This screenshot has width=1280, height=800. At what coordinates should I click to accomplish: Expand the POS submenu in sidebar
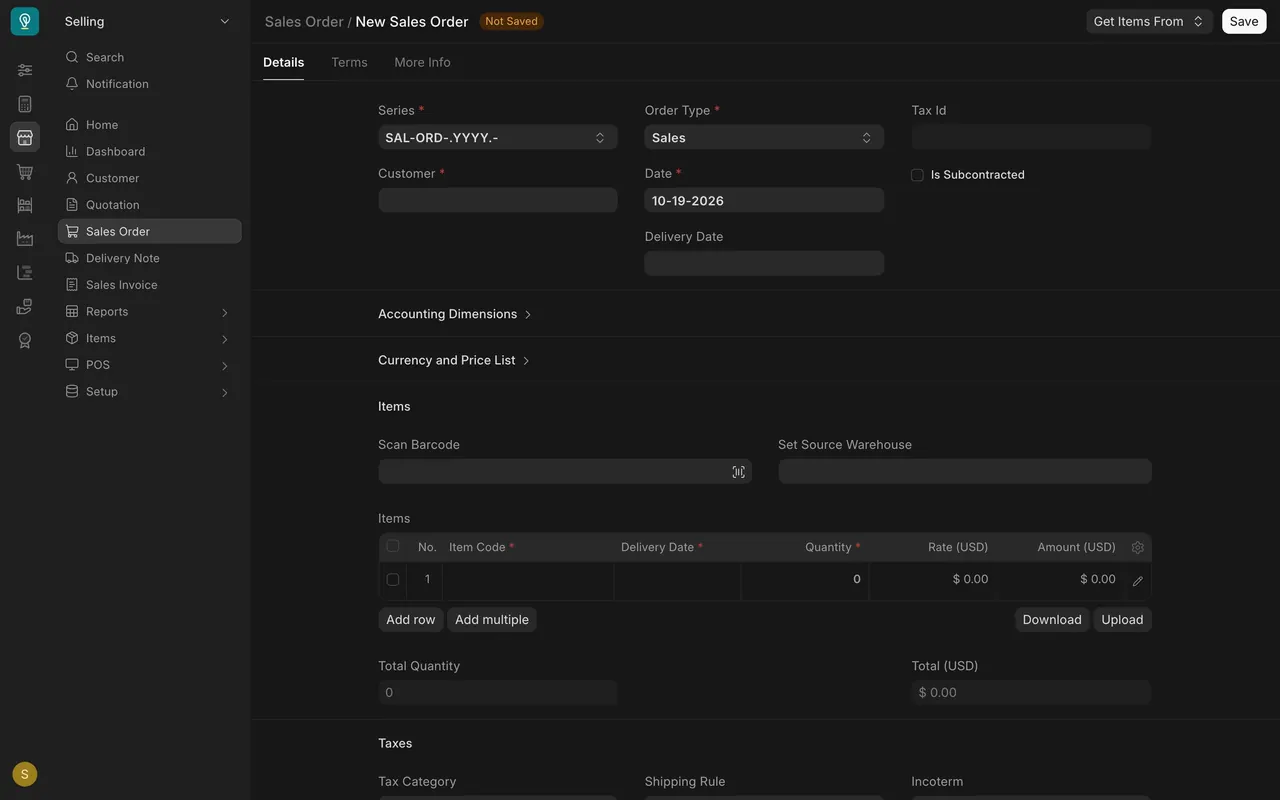click(x=150, y=365)
